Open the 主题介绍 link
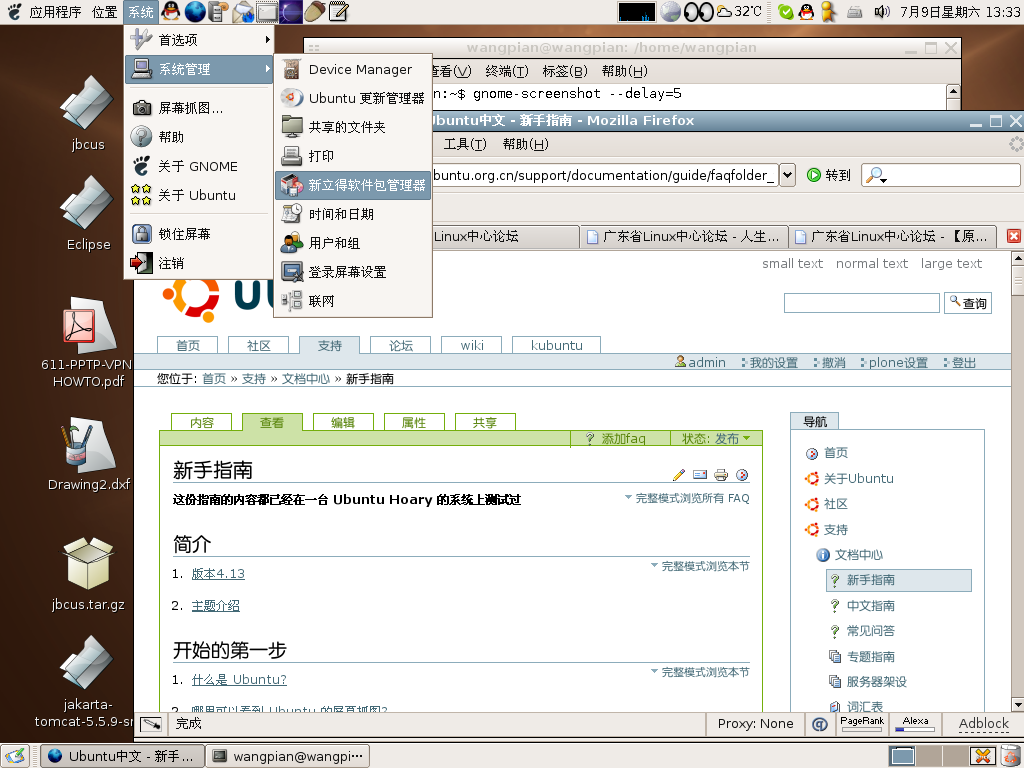The image size is (1024, 768). 216,605
